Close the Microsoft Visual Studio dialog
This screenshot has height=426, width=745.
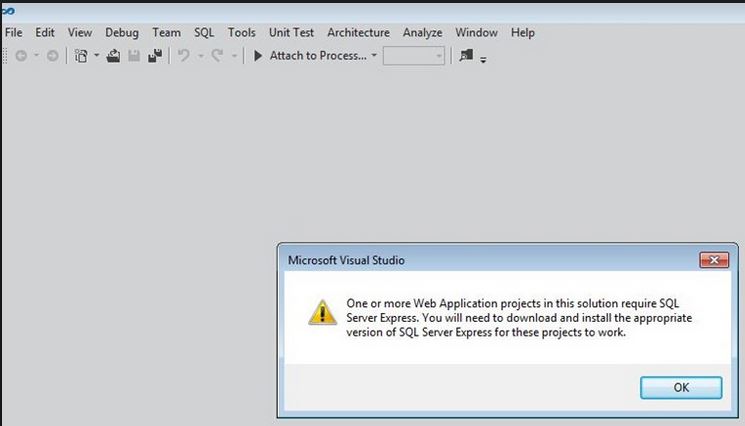(x=714, y=260)
